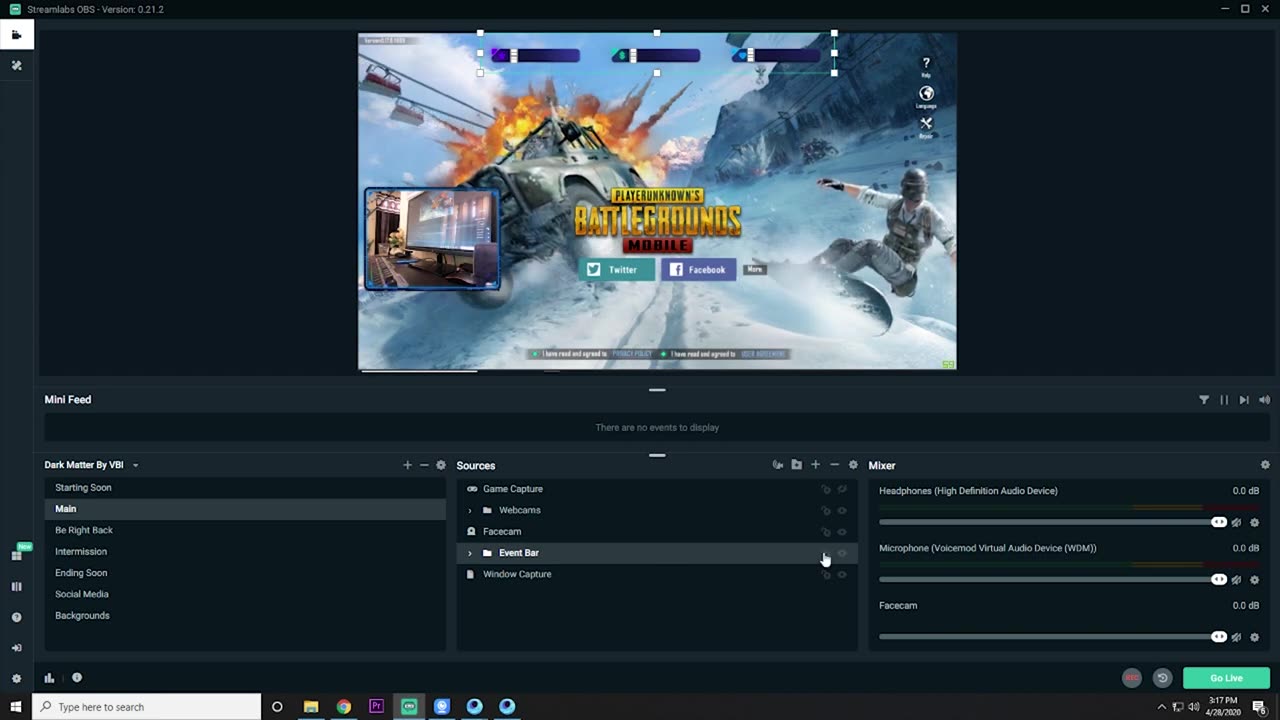Click the info circle icon in footer
The width and height of the screenshot is (1280, 720).
[77, 678]
